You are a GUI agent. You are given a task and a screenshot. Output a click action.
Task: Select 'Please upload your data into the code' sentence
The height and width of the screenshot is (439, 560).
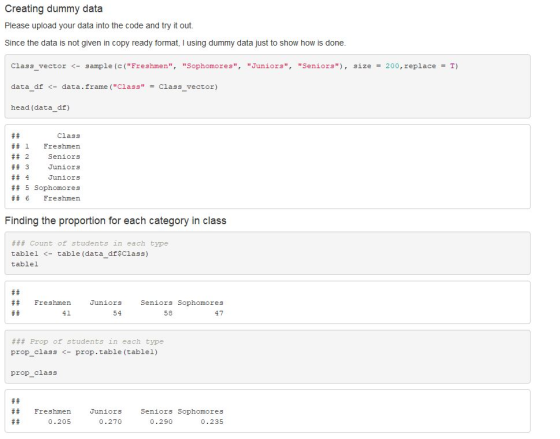[99, 26]
